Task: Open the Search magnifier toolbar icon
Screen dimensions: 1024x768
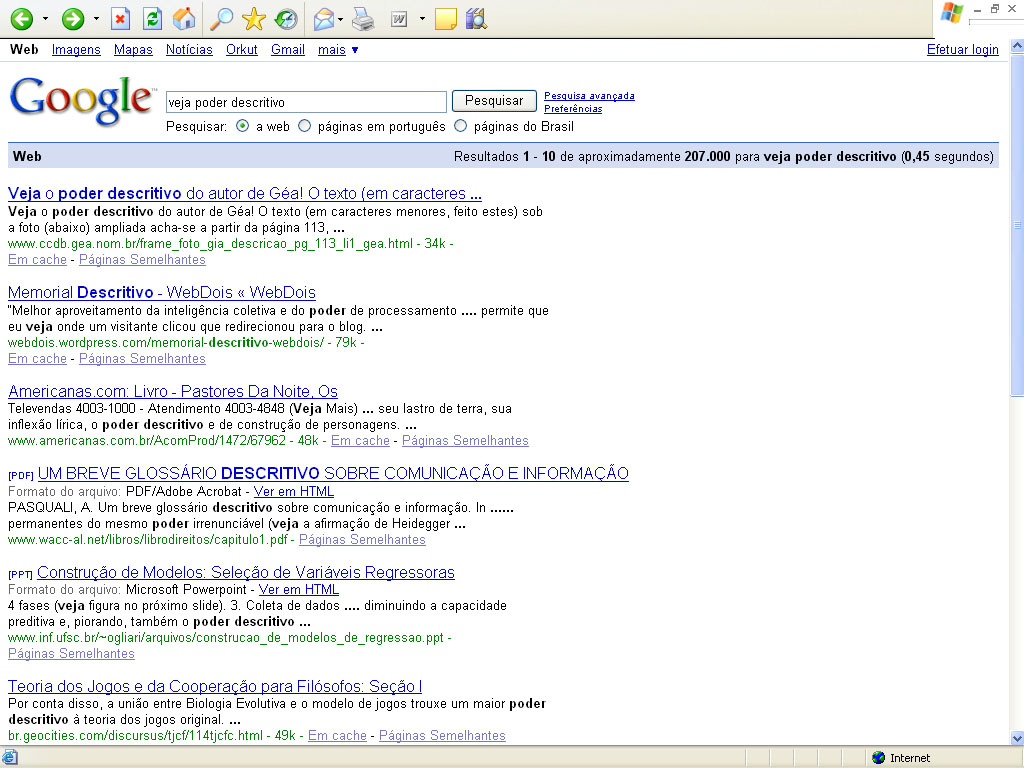Action: pyautogui.click(x=221, y=19)
